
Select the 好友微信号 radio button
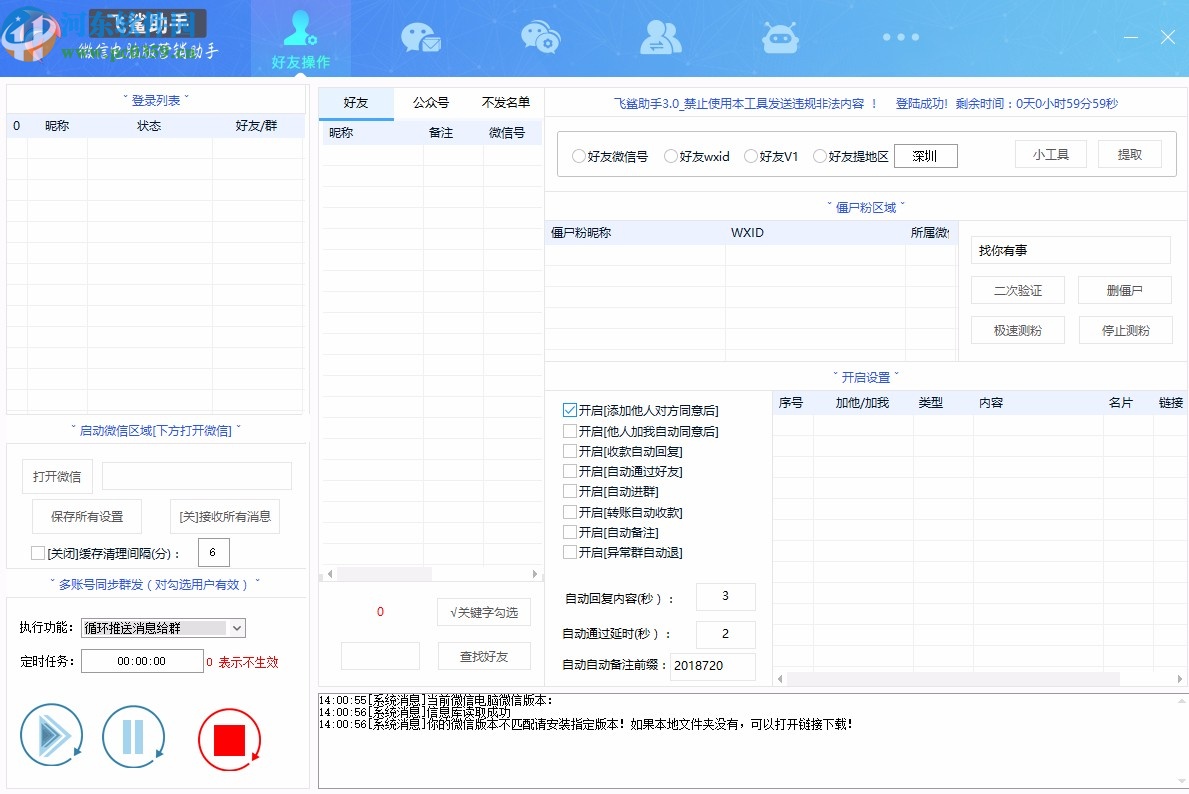point(579,156)
